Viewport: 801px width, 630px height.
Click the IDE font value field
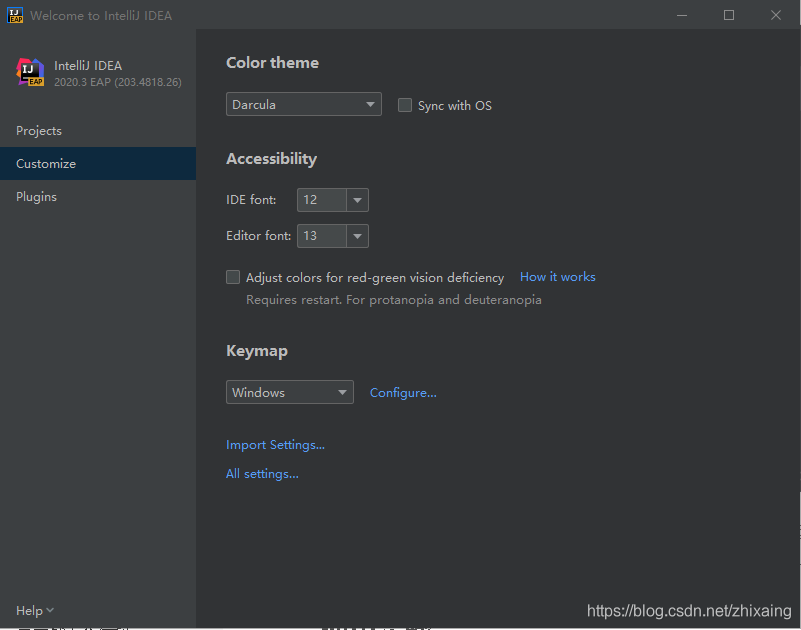pyautogui.click(x=321, y=200)
